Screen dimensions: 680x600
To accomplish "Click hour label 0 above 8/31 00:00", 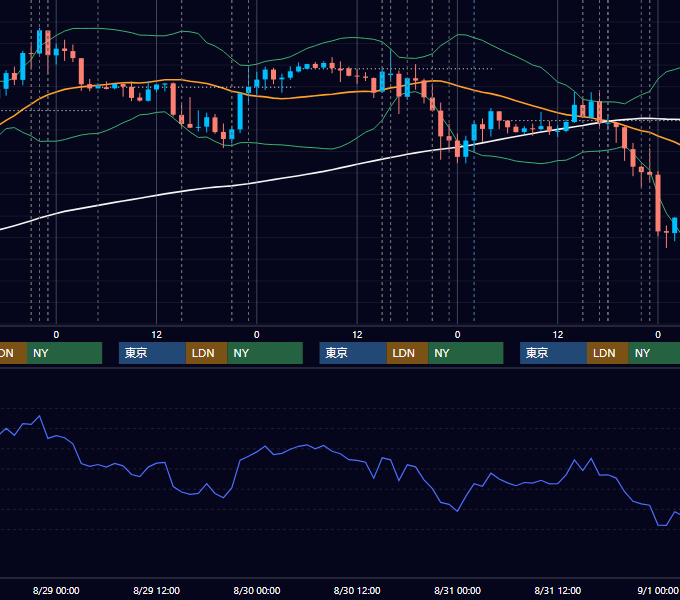I will tap(457, 335).
